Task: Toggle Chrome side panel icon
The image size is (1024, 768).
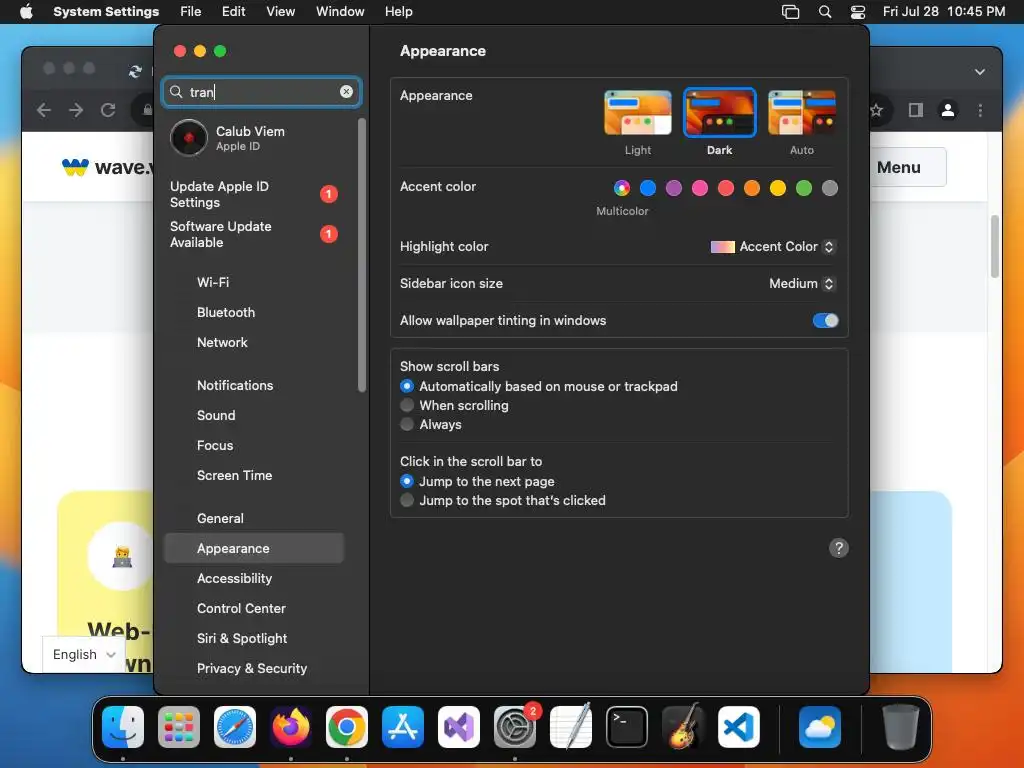Action: (x=916, y=110)
